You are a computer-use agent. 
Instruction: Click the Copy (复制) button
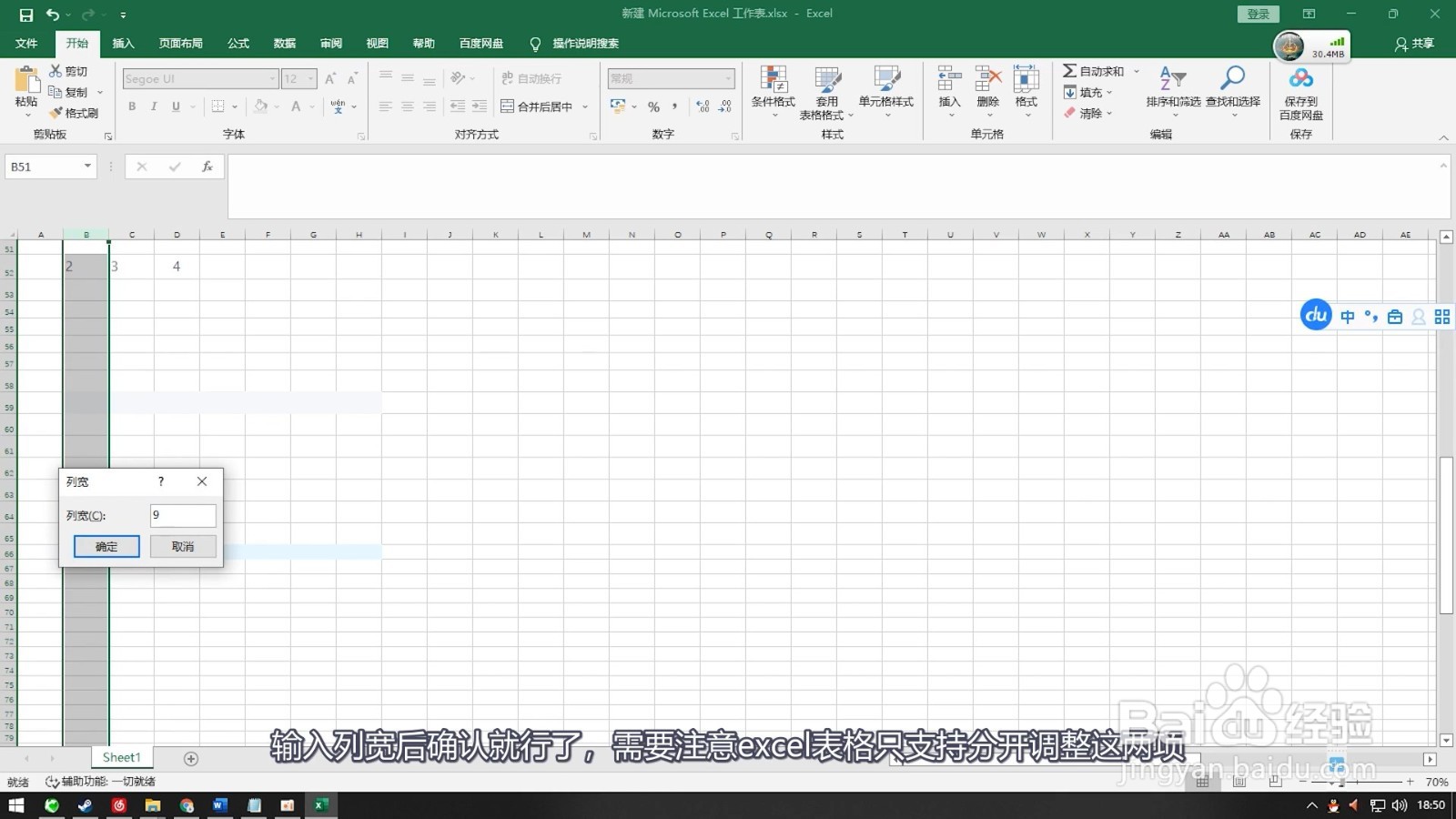click(68, 92)
